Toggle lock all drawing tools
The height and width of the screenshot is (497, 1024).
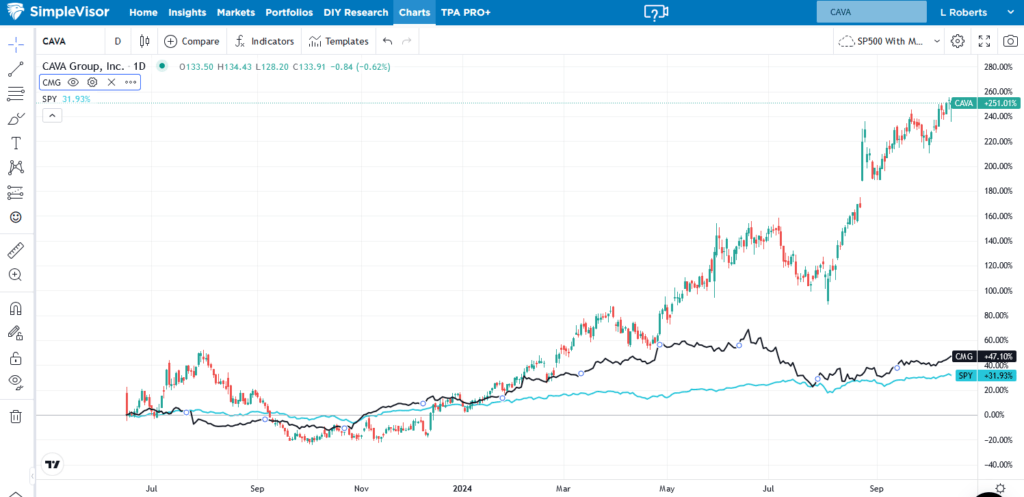pos(16,358)
